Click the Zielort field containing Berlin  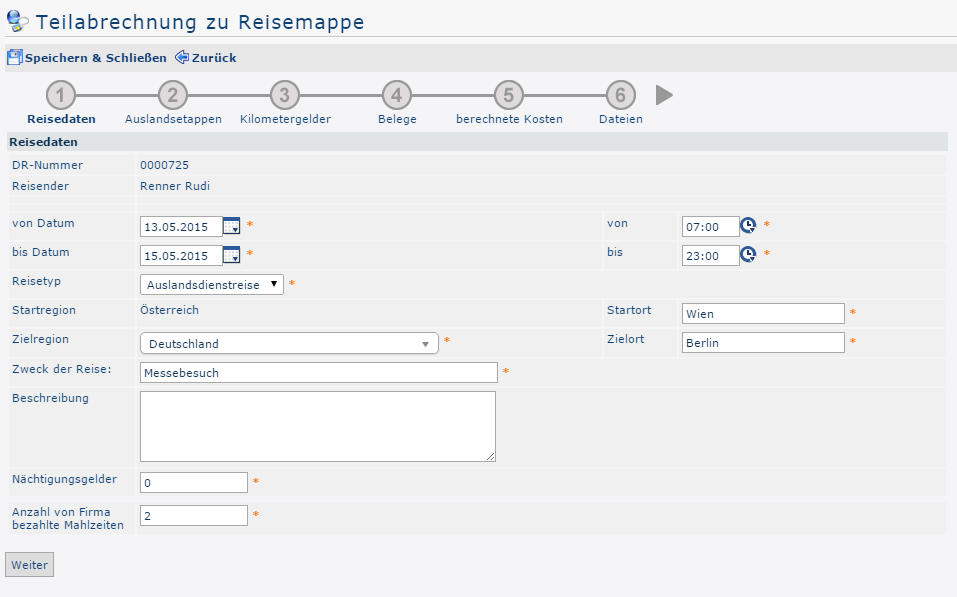pos(762,343)
